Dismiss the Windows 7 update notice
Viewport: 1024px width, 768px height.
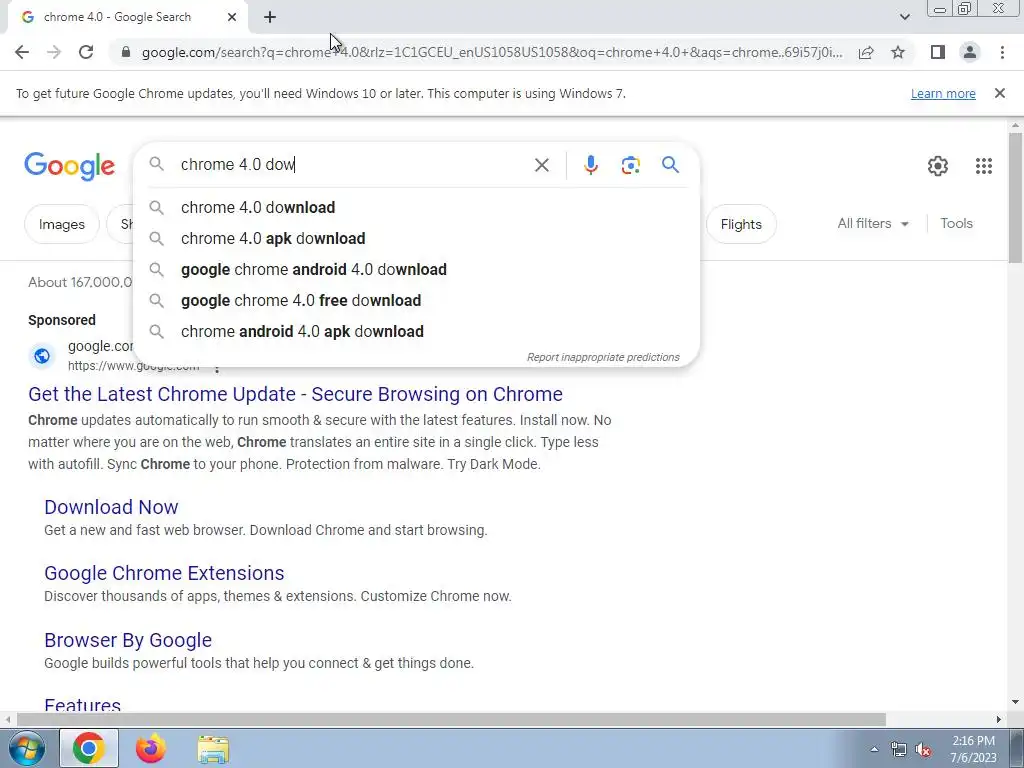coord(1000,93)
